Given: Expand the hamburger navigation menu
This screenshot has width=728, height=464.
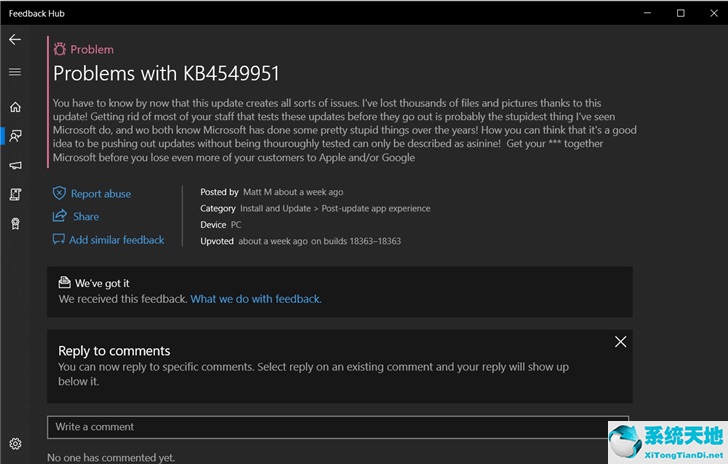Looking at the screenshot, I should click(15, 72).
